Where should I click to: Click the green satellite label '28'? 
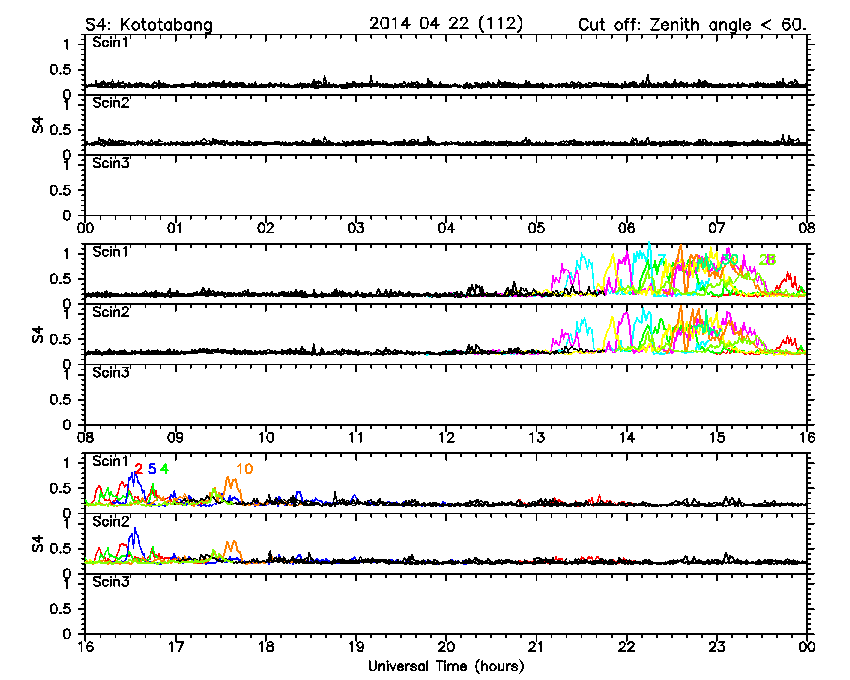[767, 260]
